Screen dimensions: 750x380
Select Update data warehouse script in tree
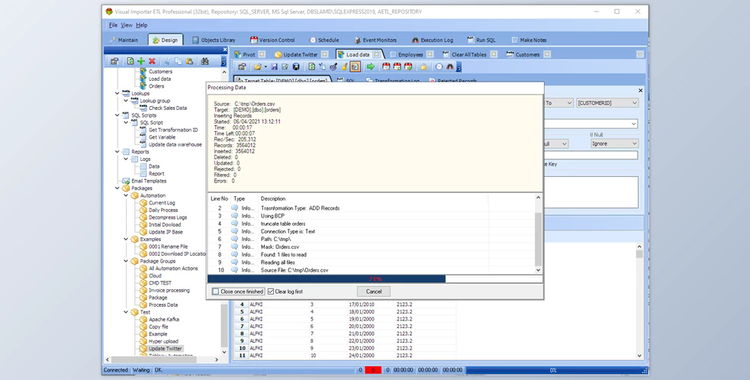pyautogui.click(x=175, y=145)
